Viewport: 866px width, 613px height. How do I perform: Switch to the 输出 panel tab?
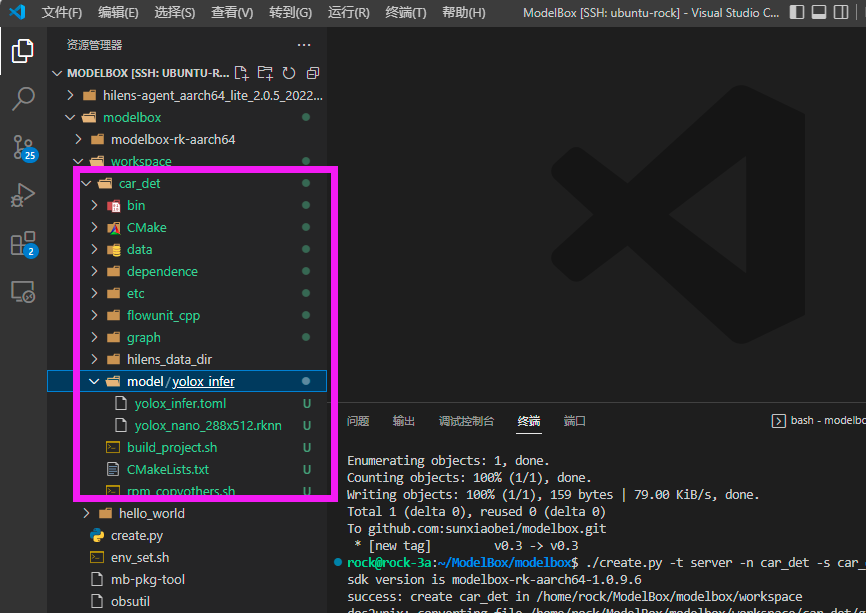tap(404, 421)
